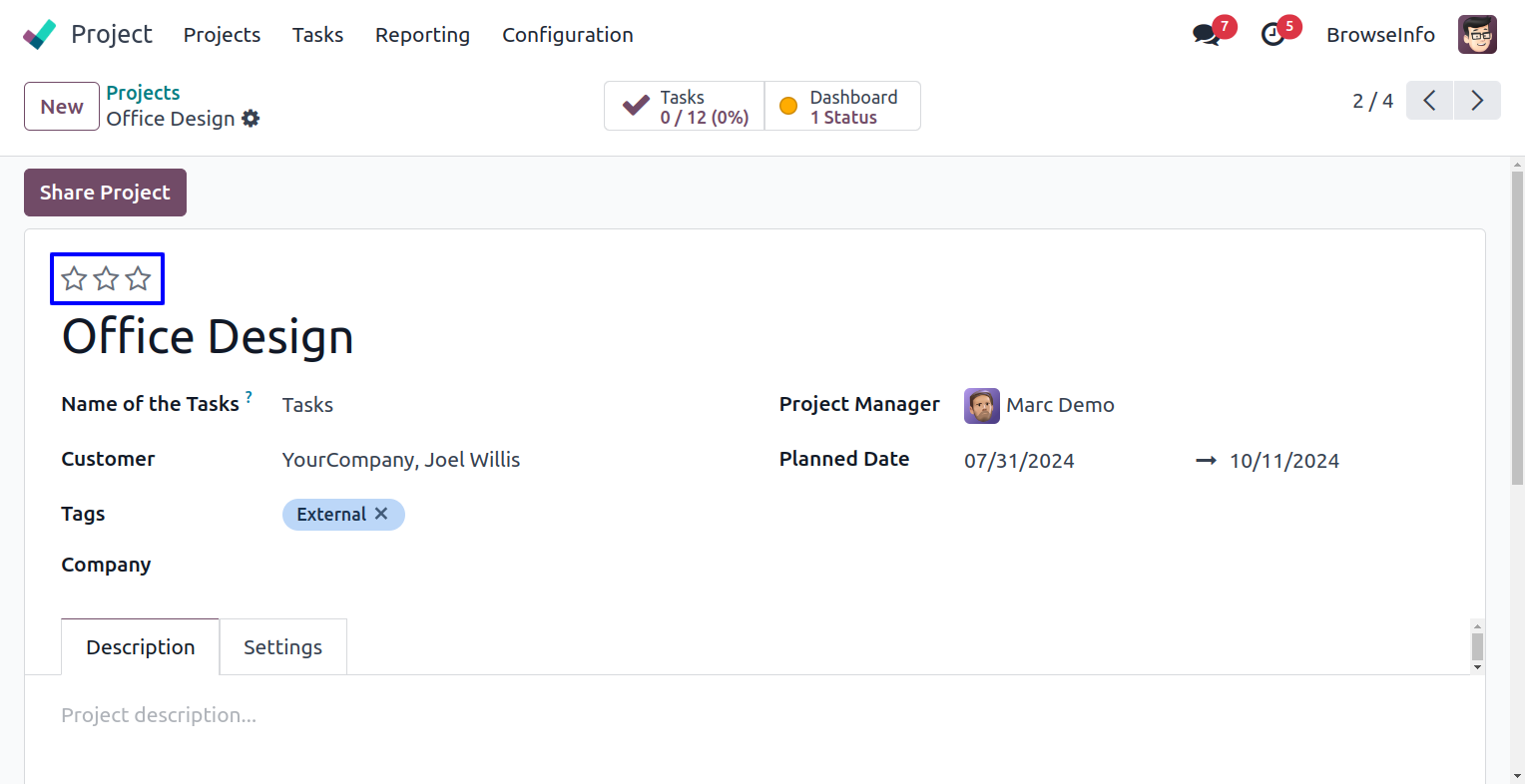
Task: Open the activities clock icon
Action: (1273, 35)
